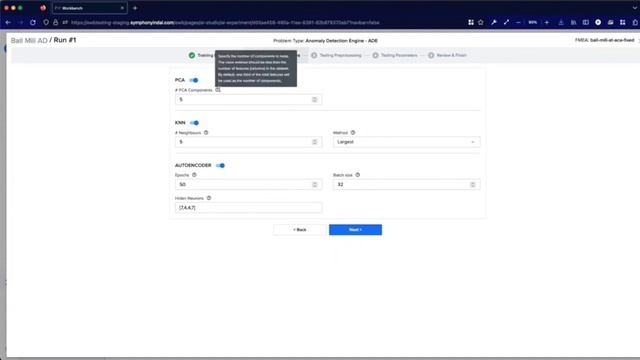640x360 pixels.
Task: Zoom in with the plus button
Action: 547,22
